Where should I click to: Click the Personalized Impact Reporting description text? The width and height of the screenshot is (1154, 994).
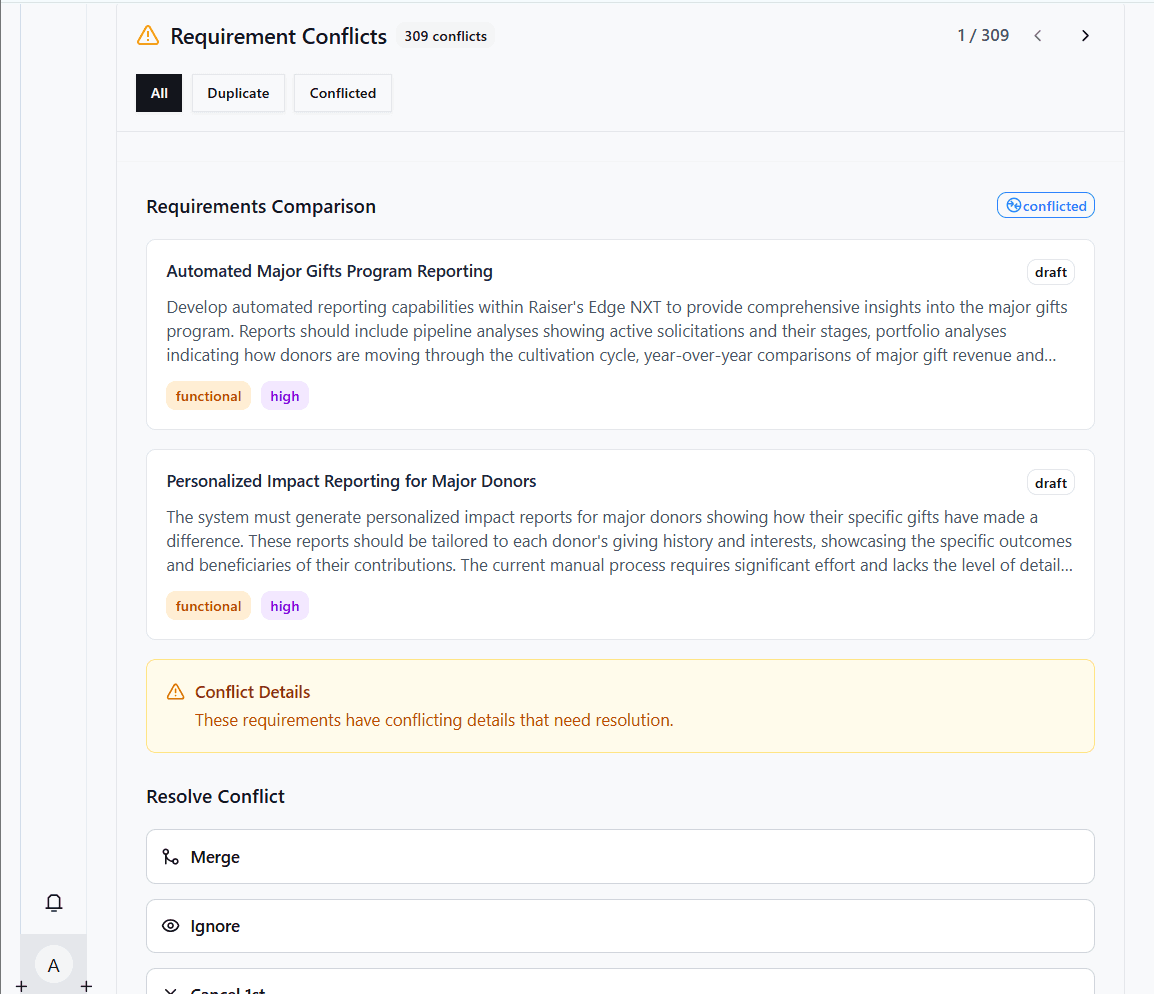[620, 541]
